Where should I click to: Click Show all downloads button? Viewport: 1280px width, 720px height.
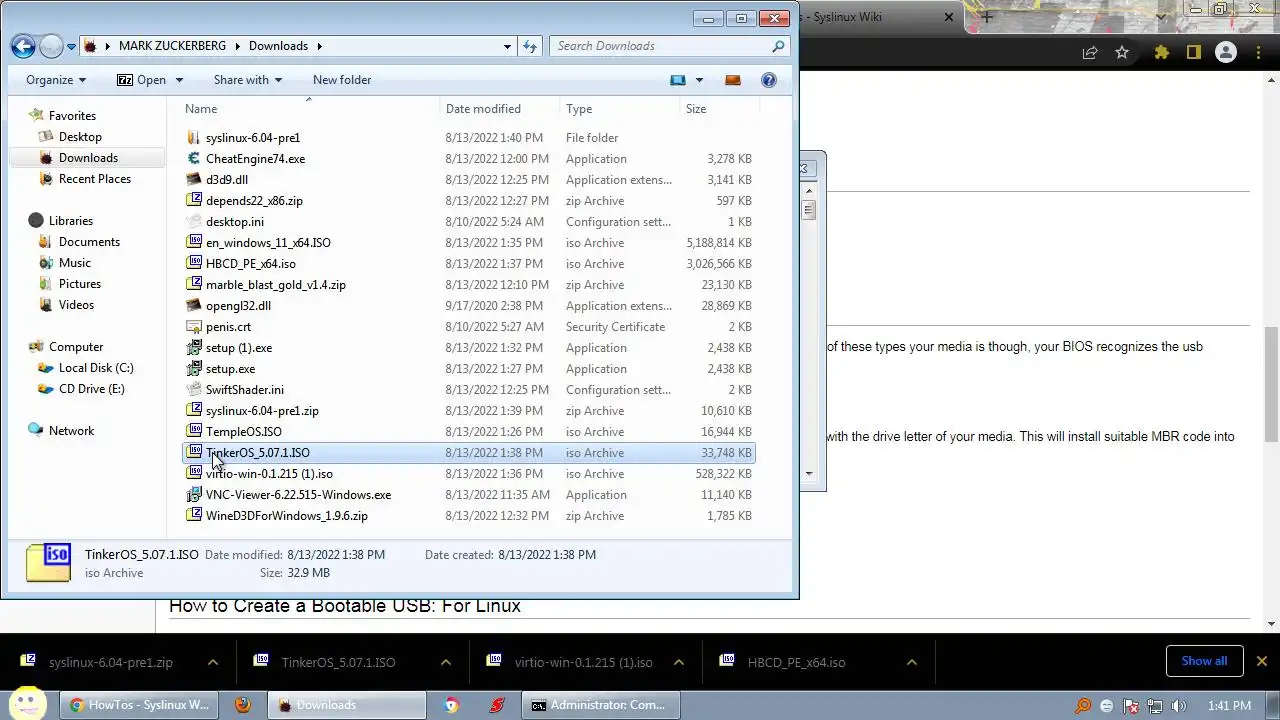click(x=1204, y=661)
